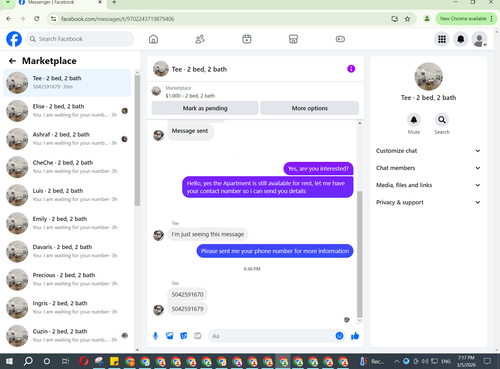Open Davaris - 2 bed, 2 bath chat
This screenshot has height=369, width=500.
tap(67, 251)
